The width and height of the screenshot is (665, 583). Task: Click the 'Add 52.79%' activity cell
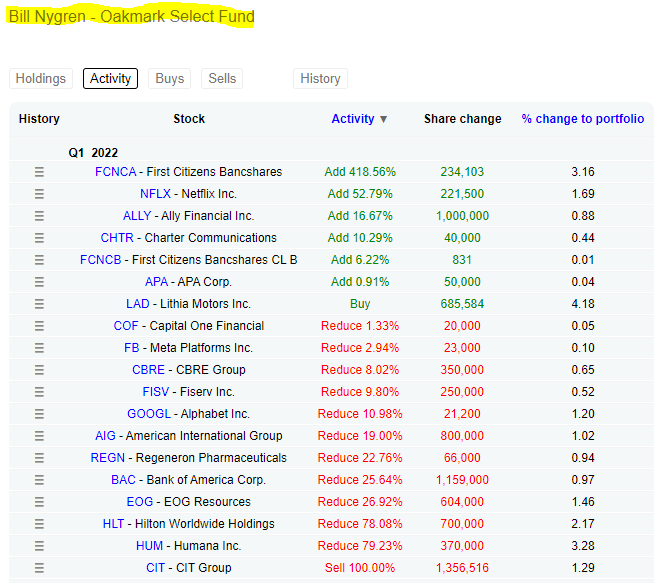coord(360,194)
